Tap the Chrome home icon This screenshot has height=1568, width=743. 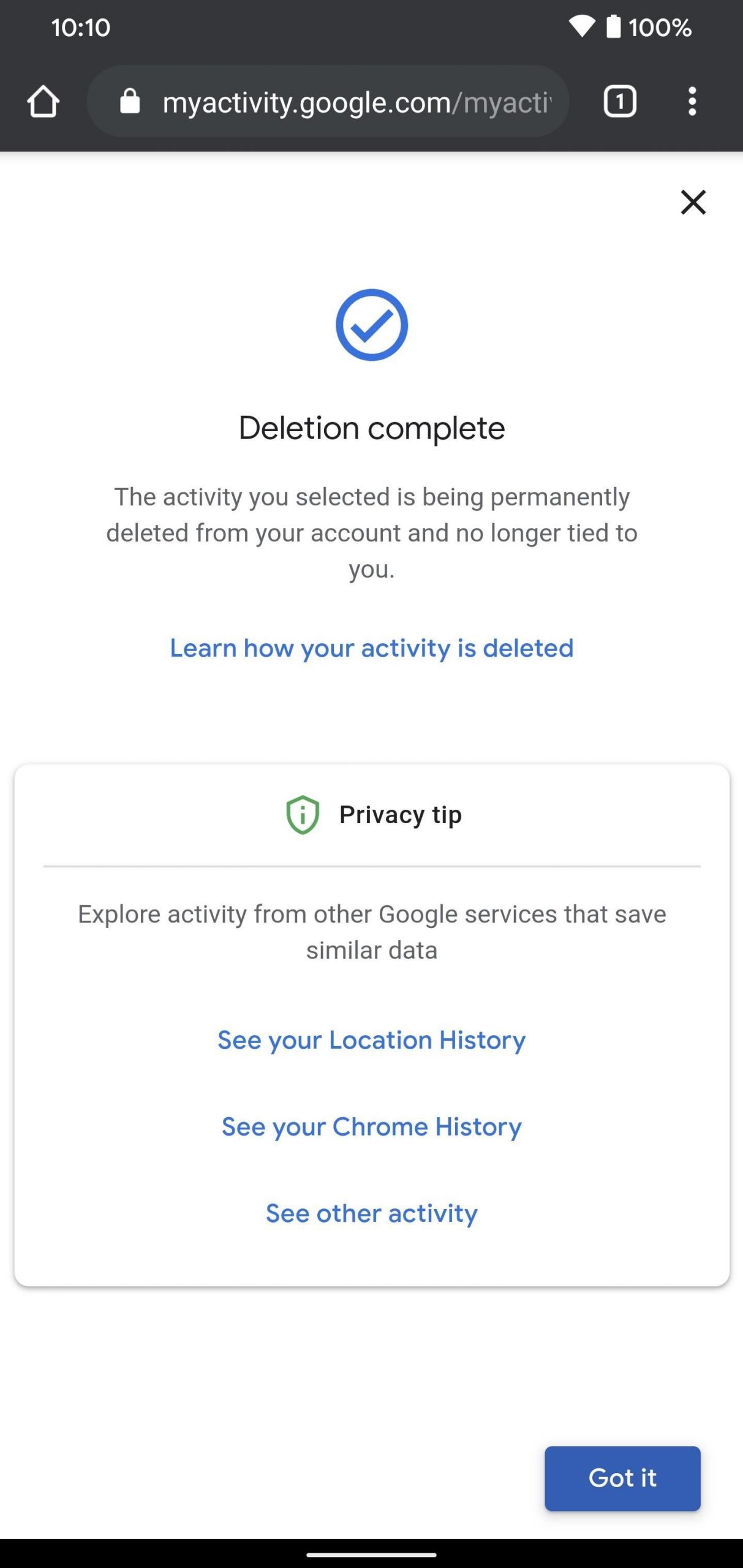pos(43,101)
